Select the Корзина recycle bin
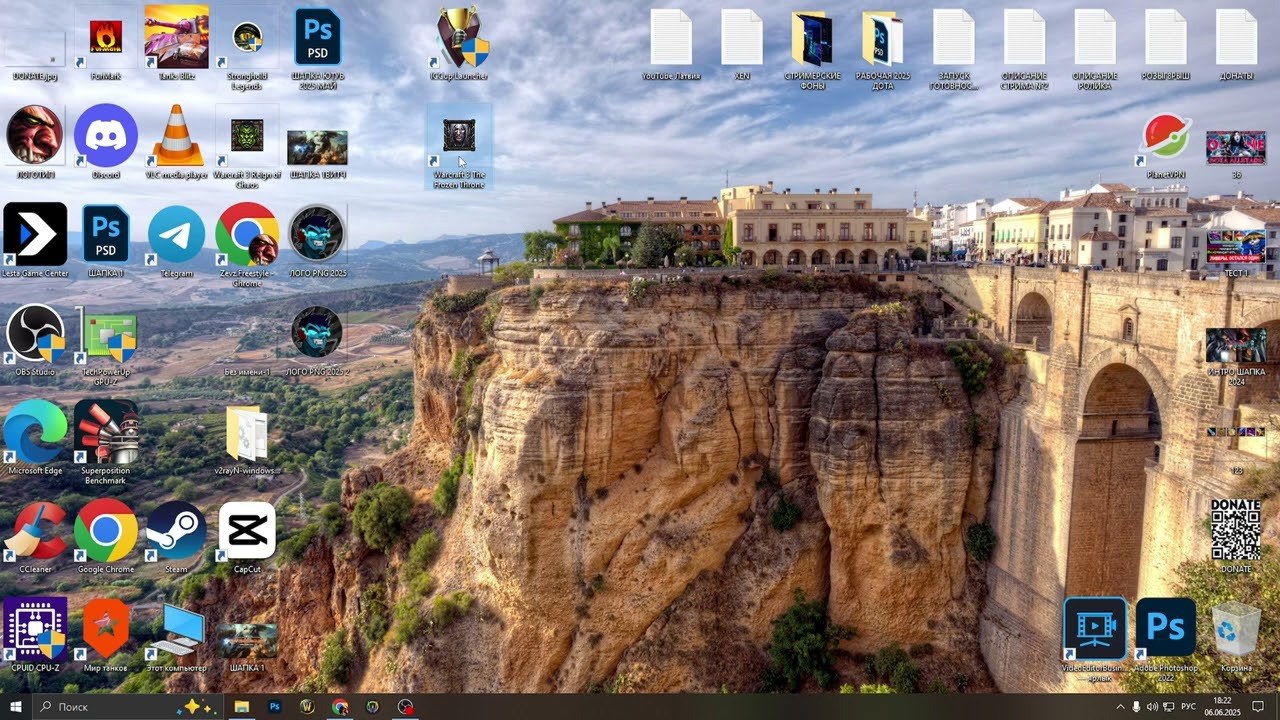This screenshot has height=720, width=1280. pos(1236,635)
